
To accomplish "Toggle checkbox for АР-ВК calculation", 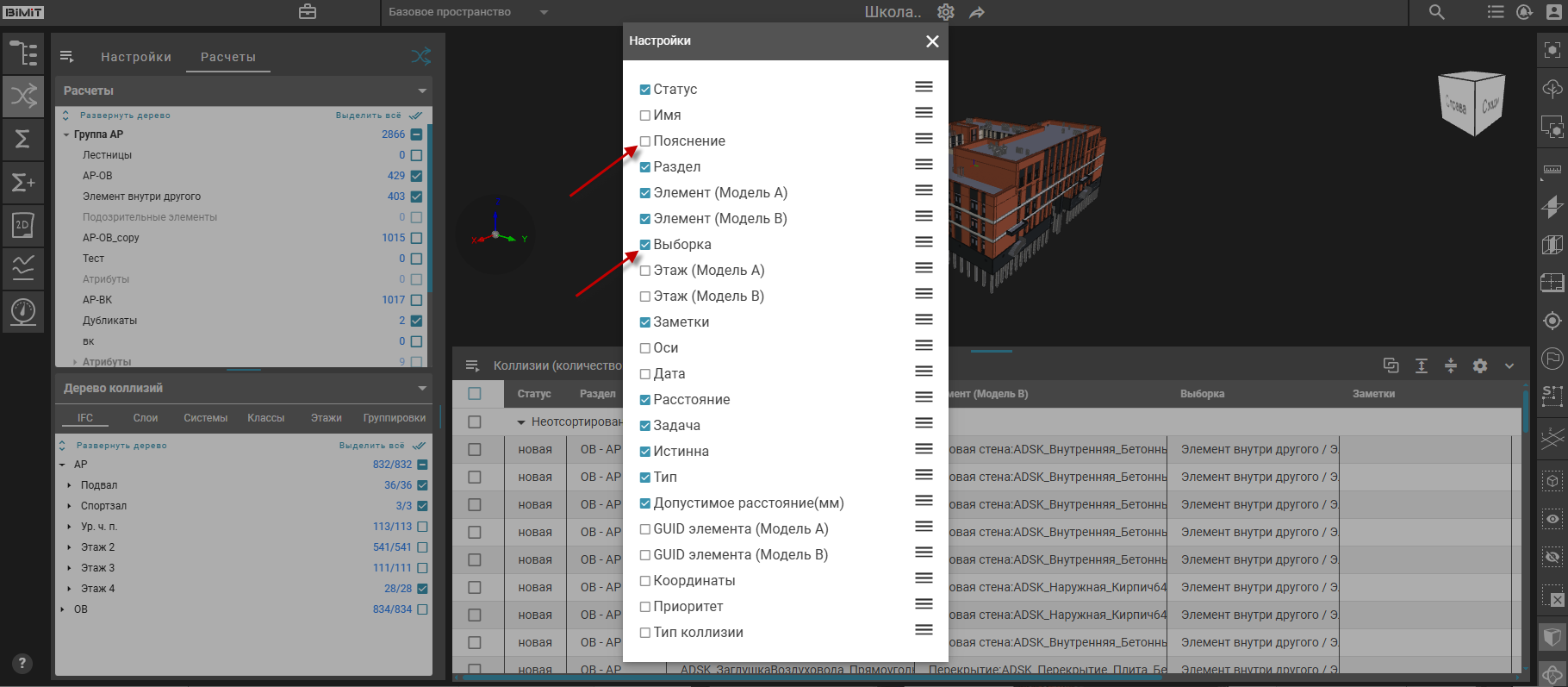I will (x=417, y=300).
